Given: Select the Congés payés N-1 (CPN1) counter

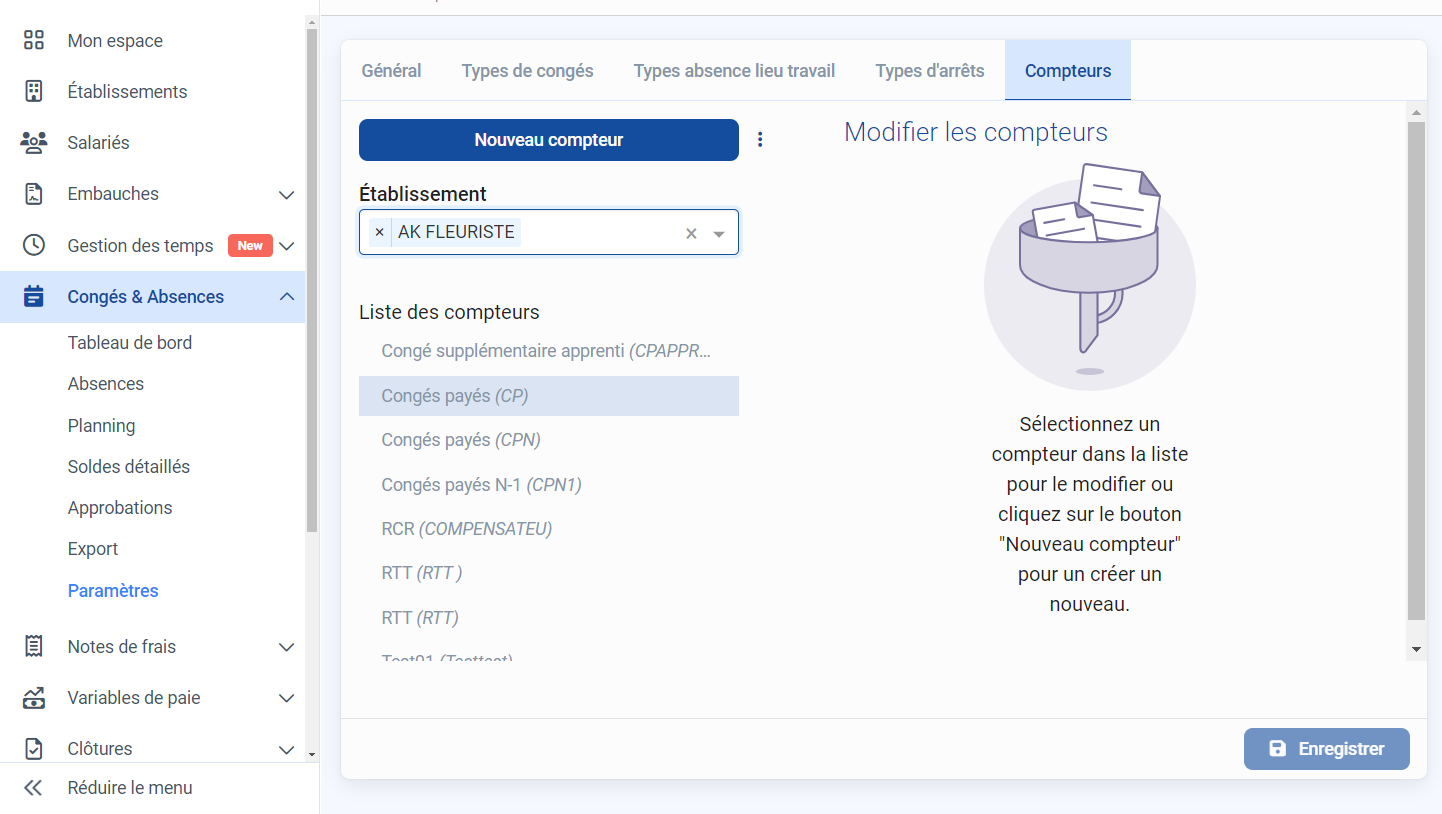Looking at the screenshot, I should (549, 485).
